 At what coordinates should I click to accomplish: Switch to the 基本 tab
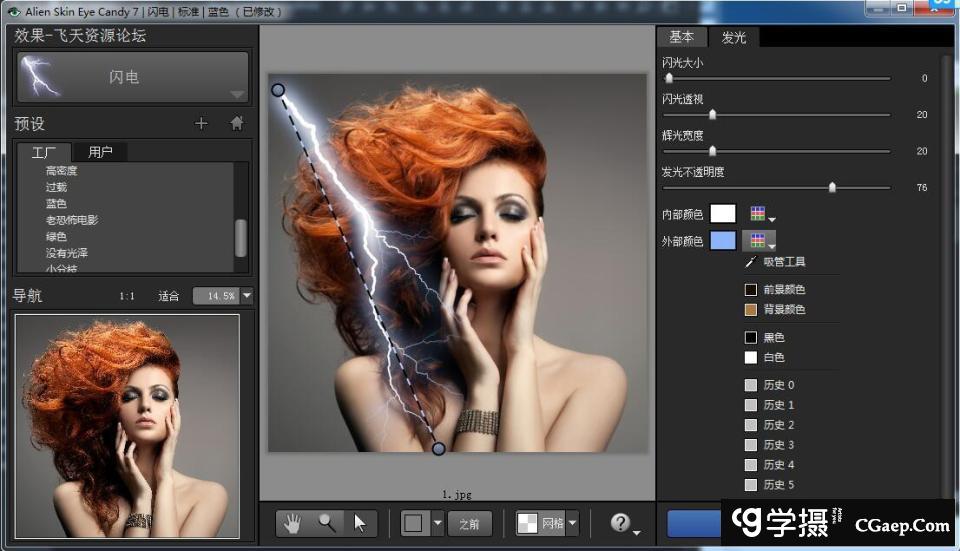pyautogui.click(x=681, y=37)
